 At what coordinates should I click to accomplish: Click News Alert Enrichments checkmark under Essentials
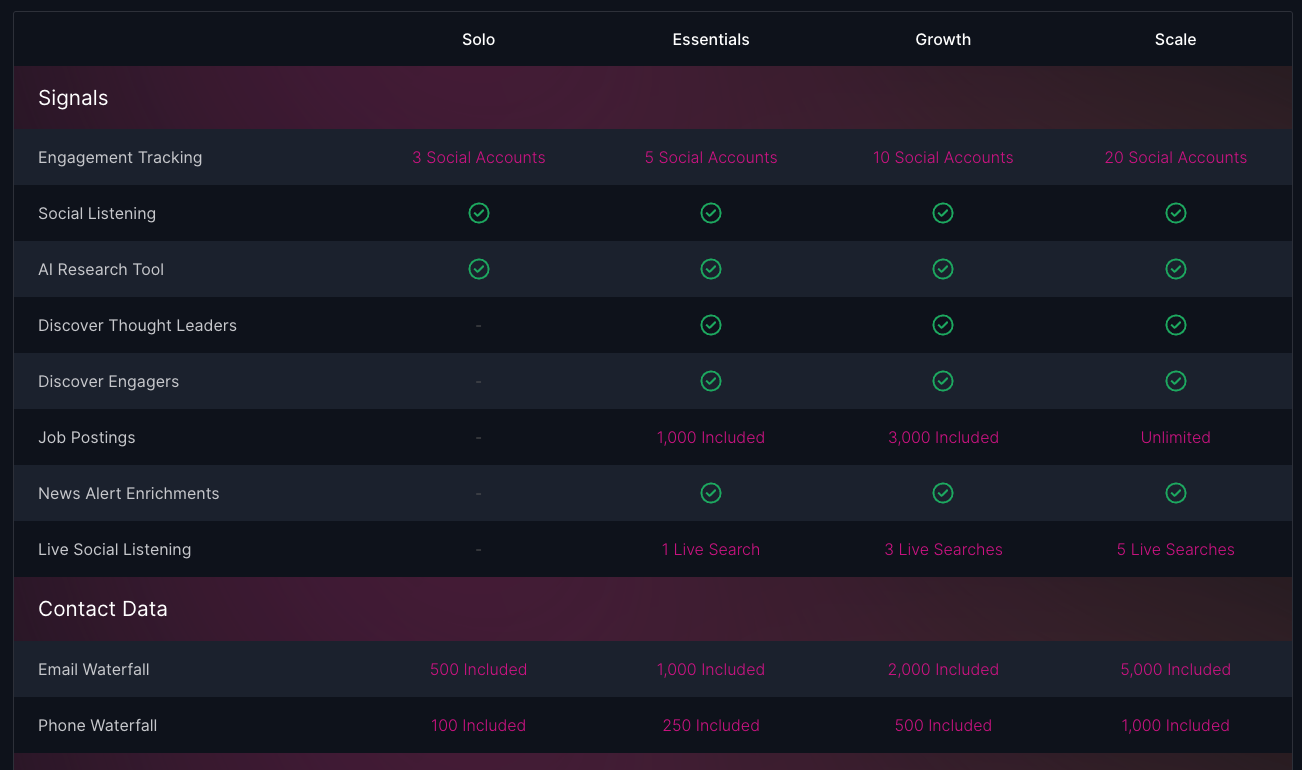coord(711,493)
